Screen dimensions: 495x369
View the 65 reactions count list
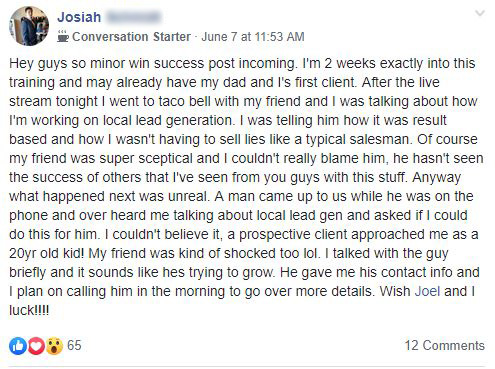74,345
